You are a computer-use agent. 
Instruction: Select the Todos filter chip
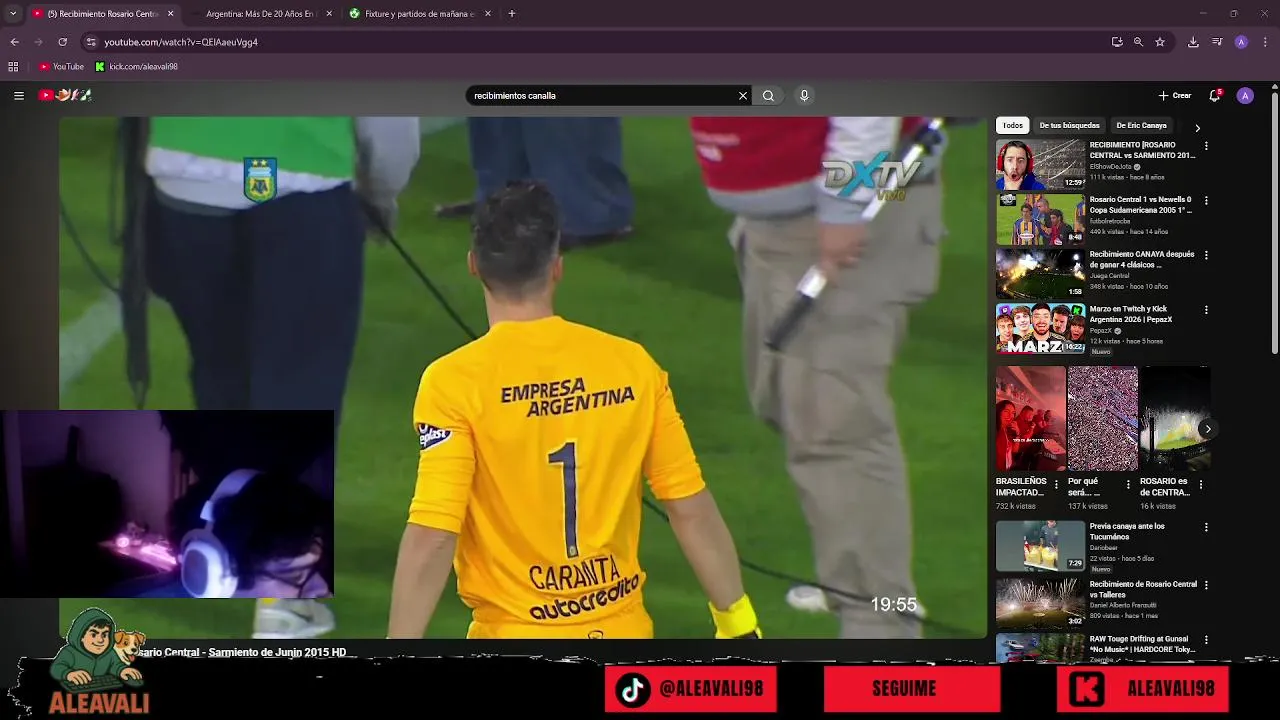1013,126
